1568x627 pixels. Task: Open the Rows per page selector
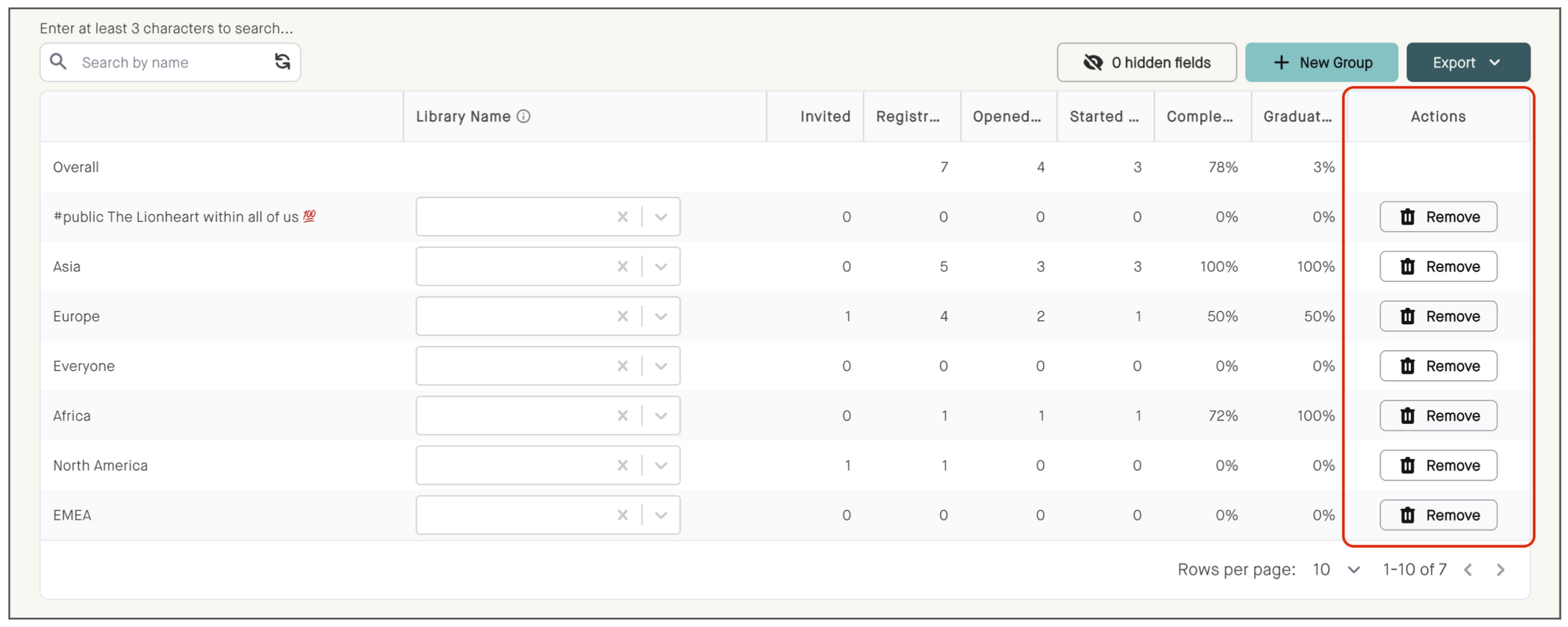pyautogui.click(x=1336, y=570)
